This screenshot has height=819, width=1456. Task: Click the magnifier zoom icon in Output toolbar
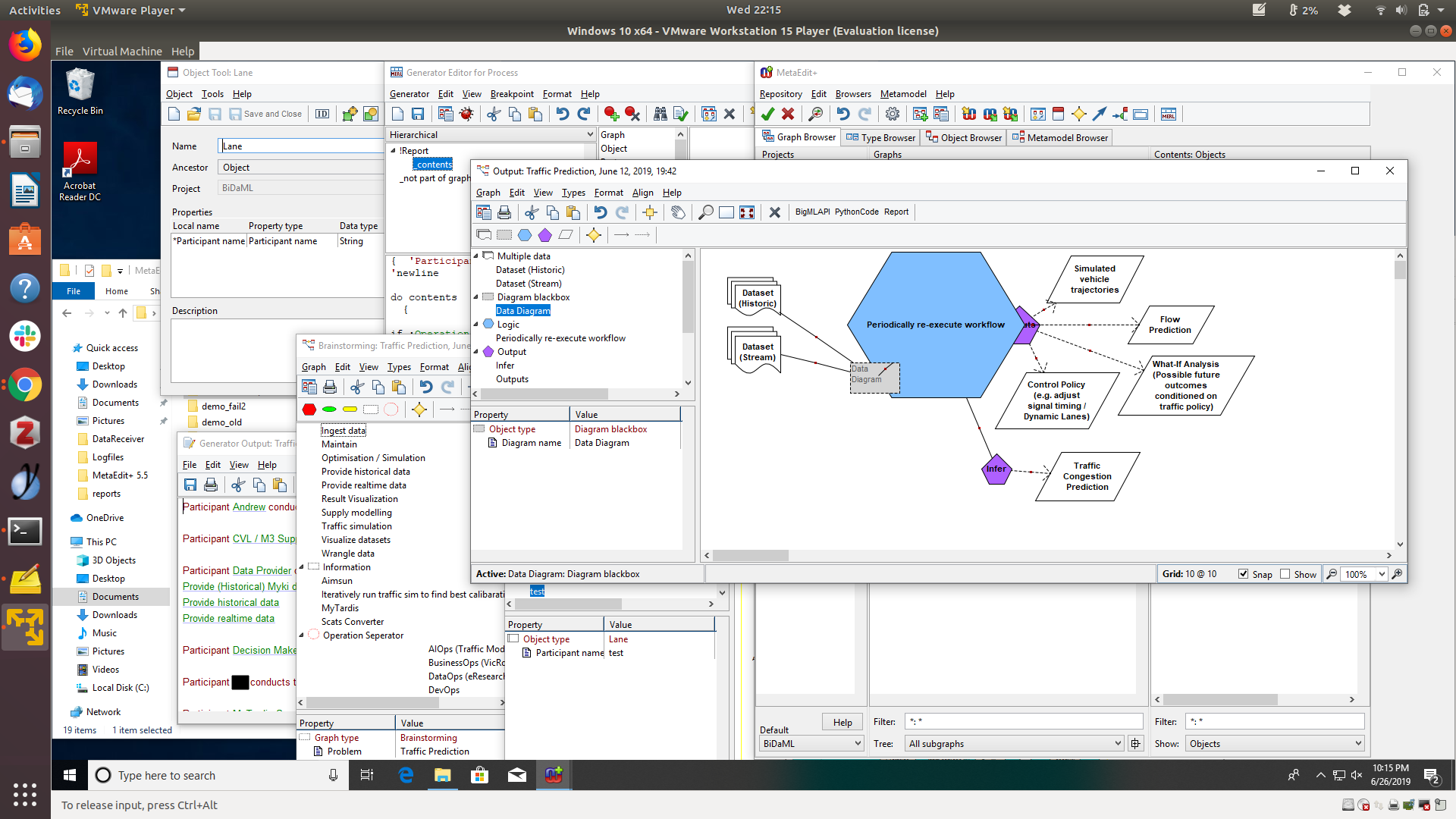[x=705, y=212]
